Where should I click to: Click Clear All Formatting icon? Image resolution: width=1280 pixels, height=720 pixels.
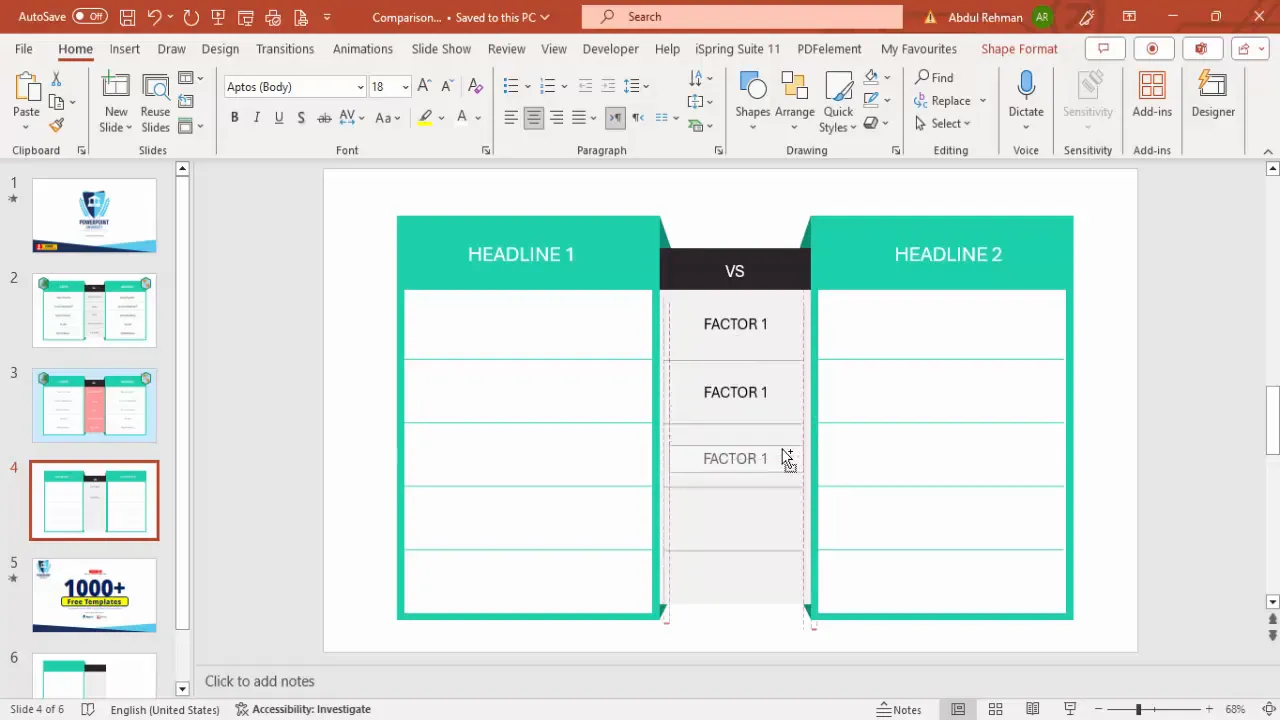[475, 86]
